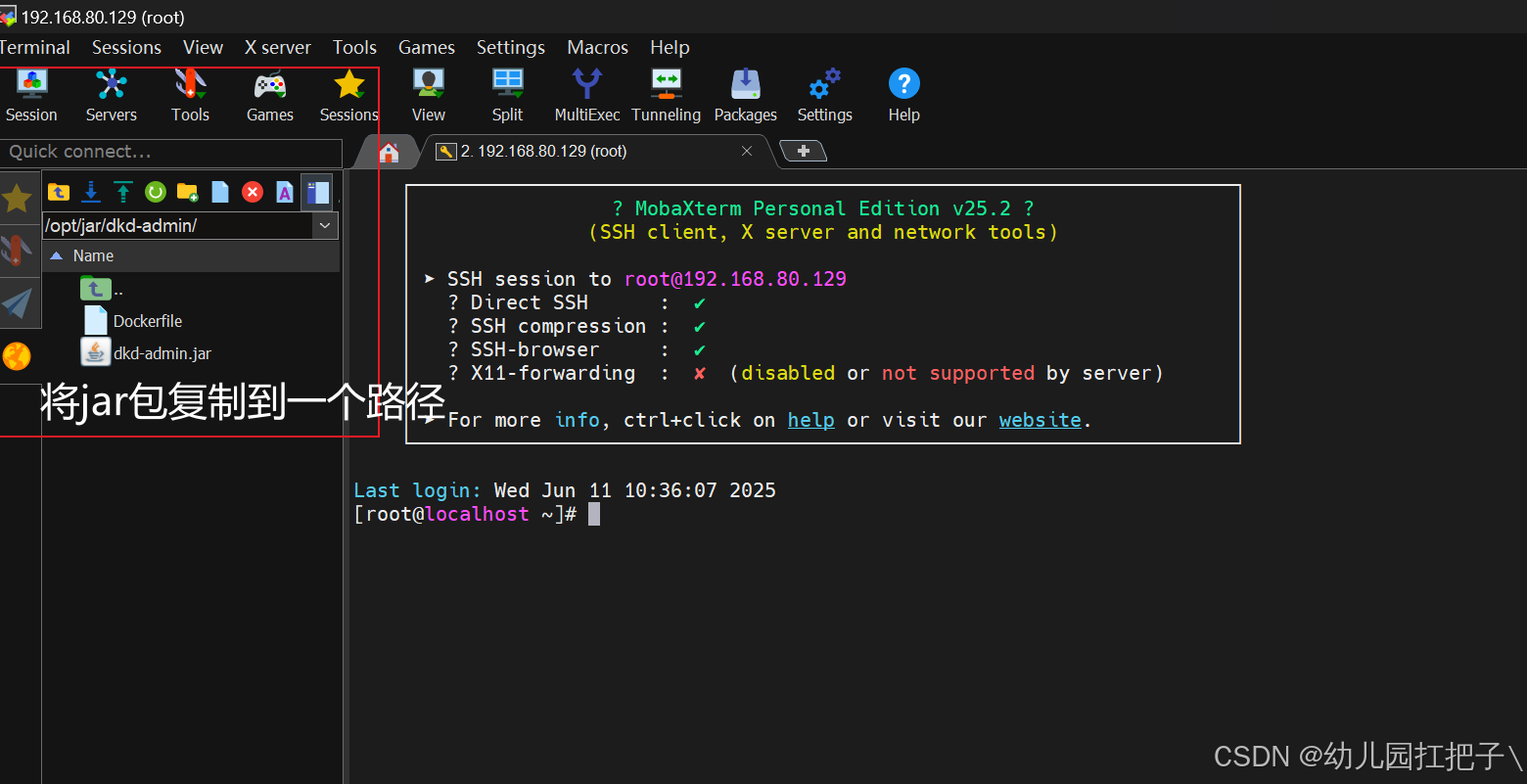Expand the remote path dropdown arrow
Image resolution: width=1527 pixels, height=784 pixels.
coord(325,226)
